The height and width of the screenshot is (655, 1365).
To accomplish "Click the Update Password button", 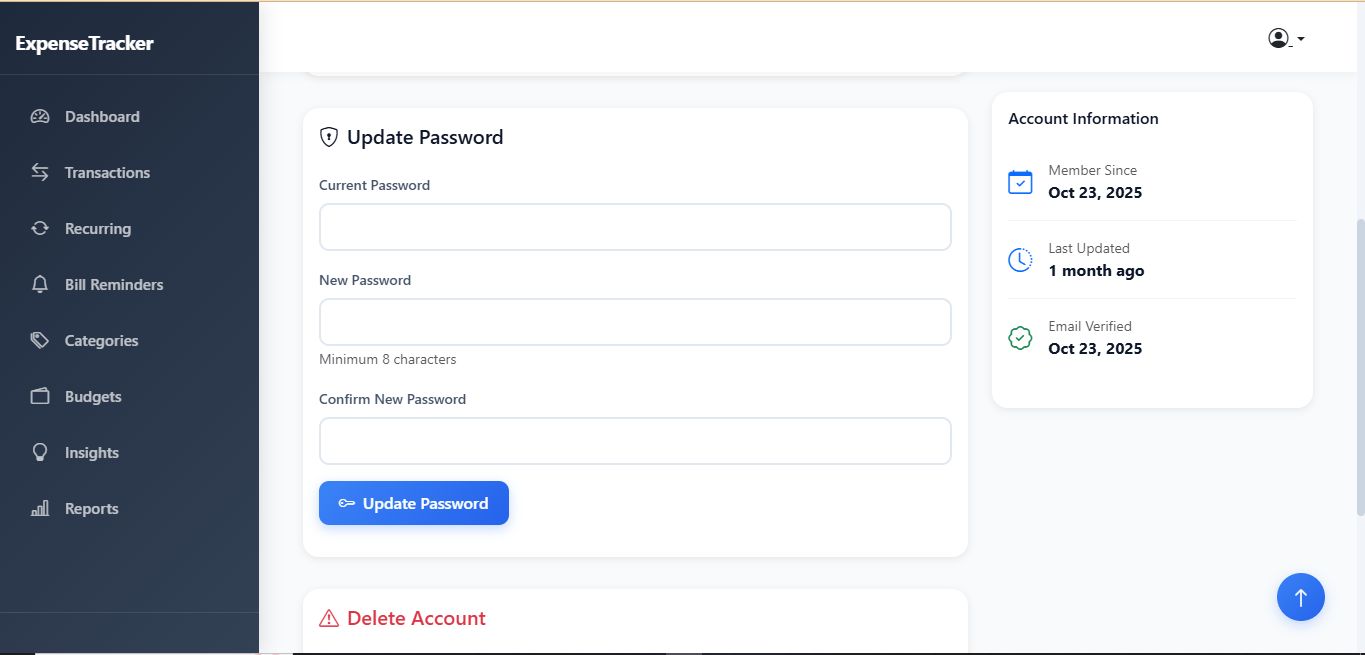I will coord(414,503).
